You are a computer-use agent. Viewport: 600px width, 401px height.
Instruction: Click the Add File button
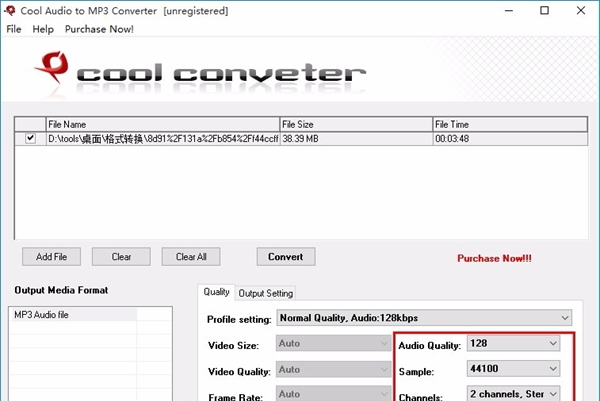pyautogui.click(x=51, y=256)
